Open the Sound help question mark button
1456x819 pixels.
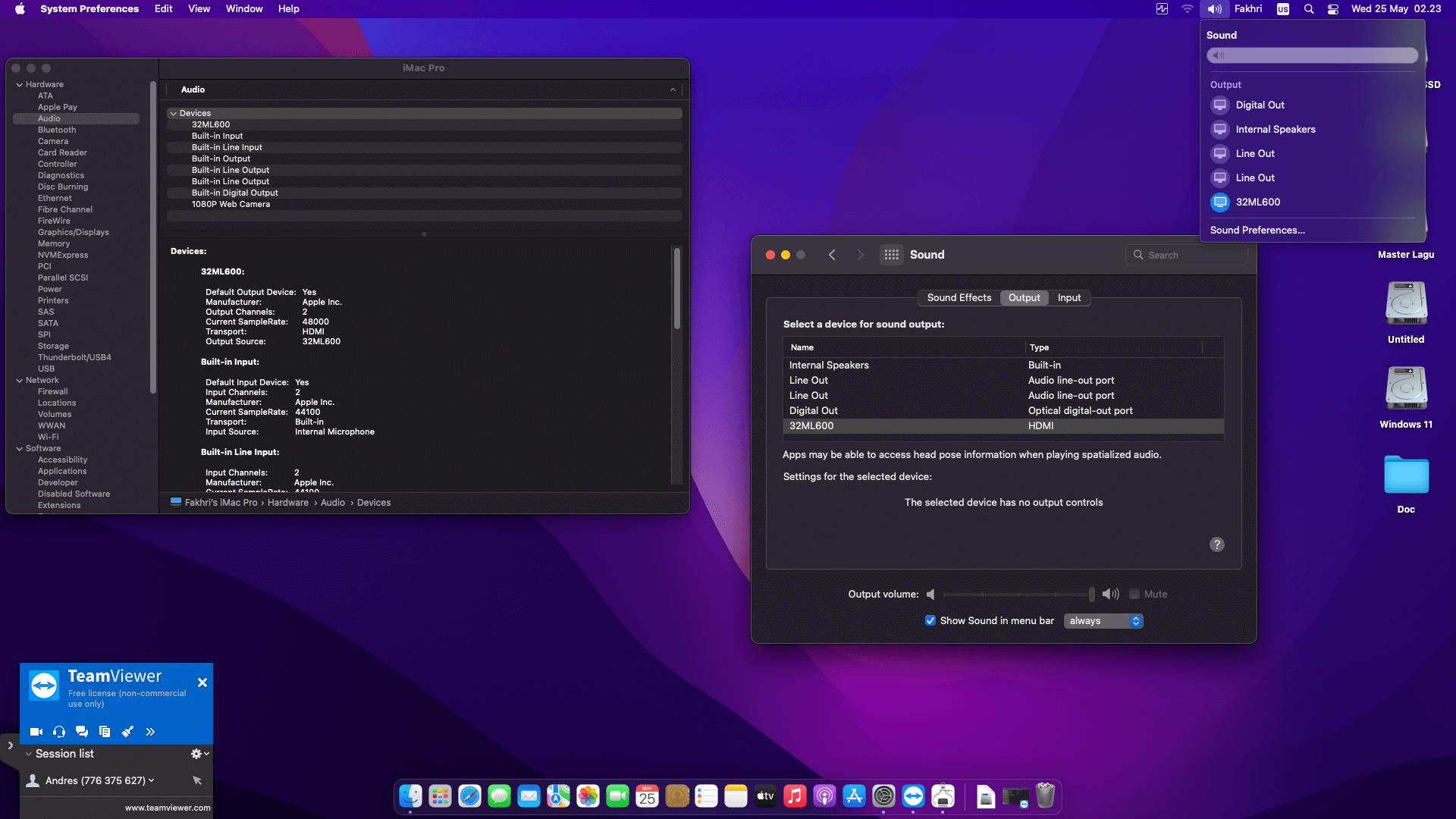tap(1216, 544)
